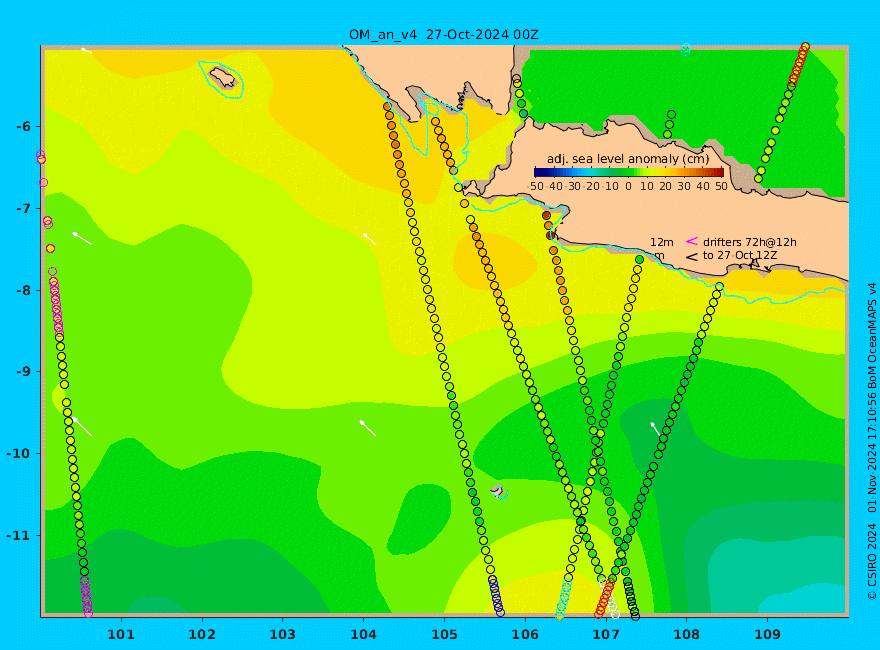Click the title text OM_an_v4 27-Oct-2024 00Z
This screenshot has height=650, width=880.
pyautogui.click(x=443, y=35)
